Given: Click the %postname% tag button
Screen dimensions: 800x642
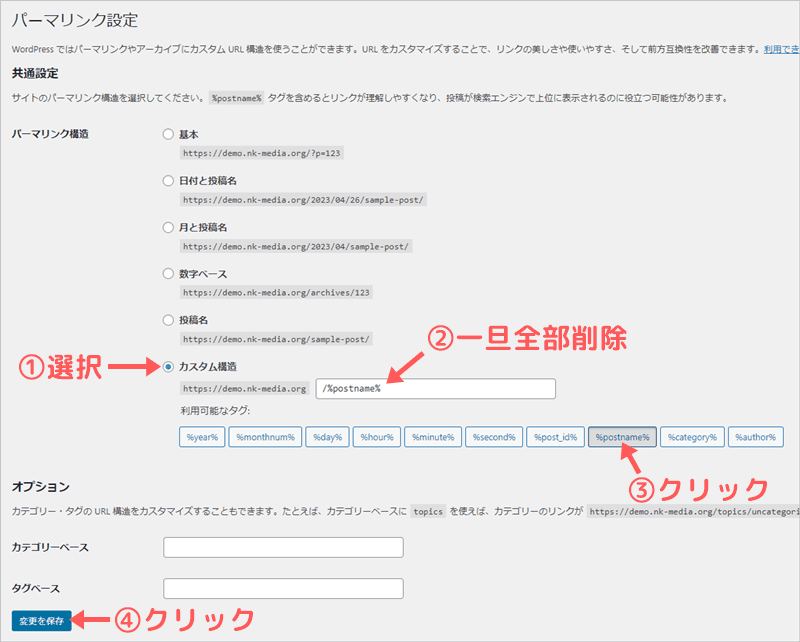Looking at the screenshot, I should (x=622, y=437).
